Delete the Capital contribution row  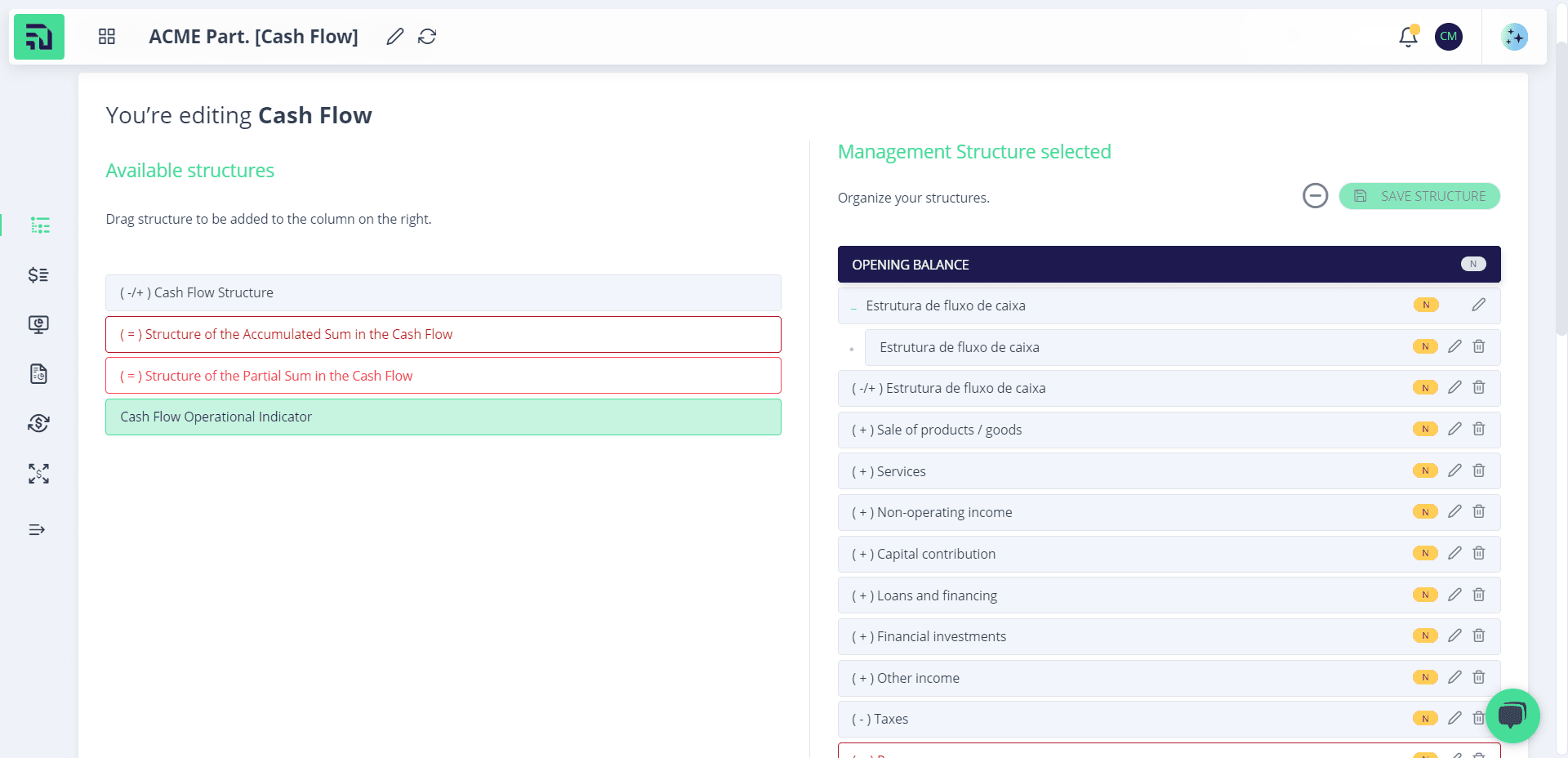click(1478, 553)
